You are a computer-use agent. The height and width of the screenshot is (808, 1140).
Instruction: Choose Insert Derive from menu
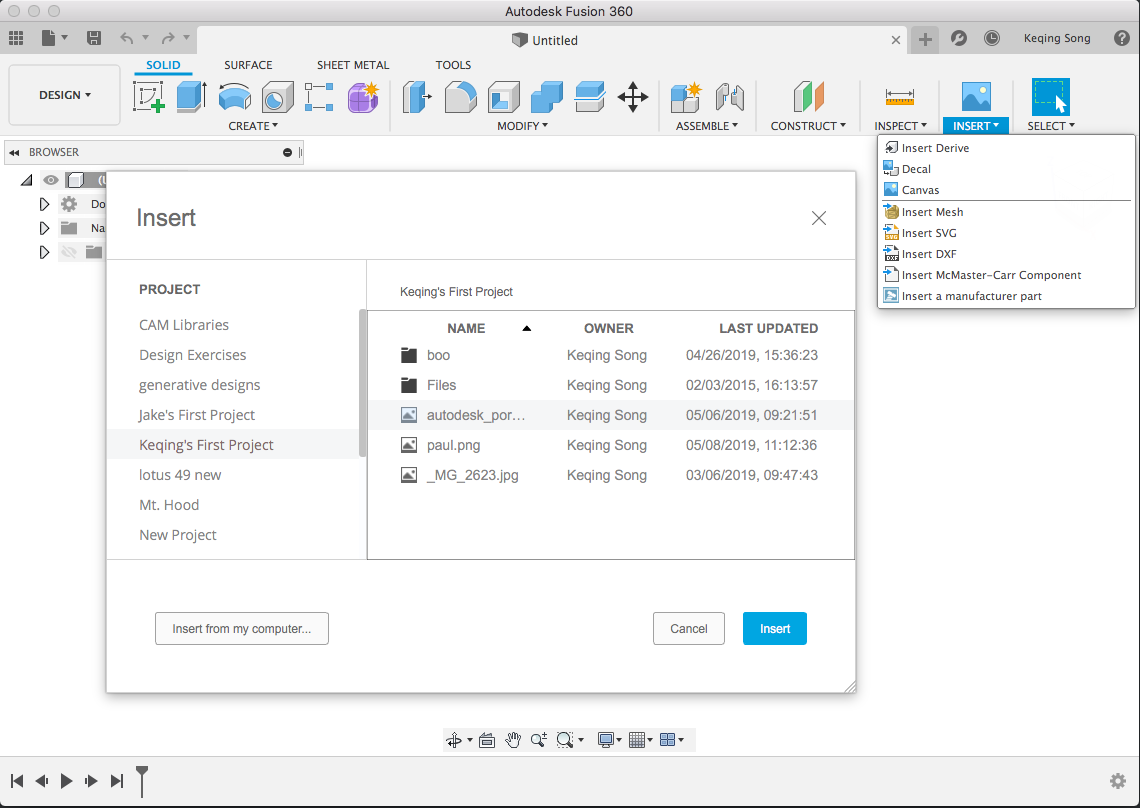pos(1006,148)
